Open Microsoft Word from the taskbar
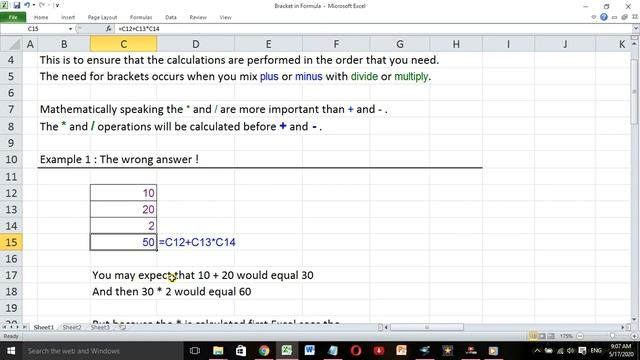The image size is (640, 360). pyautogui.click(x=310, y=351)
